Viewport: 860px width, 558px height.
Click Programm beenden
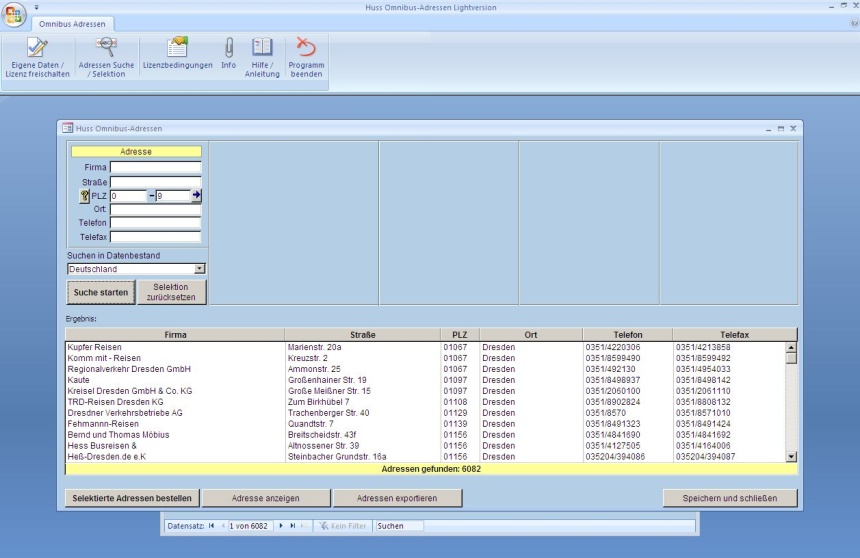click(306, 58)
